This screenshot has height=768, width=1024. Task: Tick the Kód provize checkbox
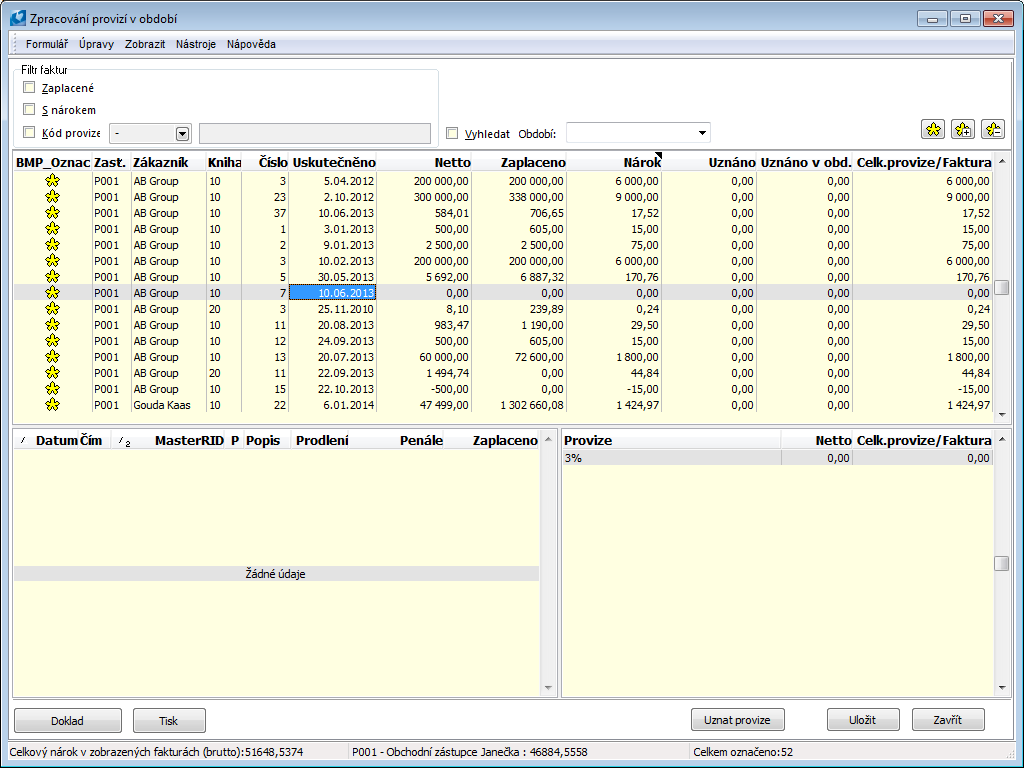point(29,132)
